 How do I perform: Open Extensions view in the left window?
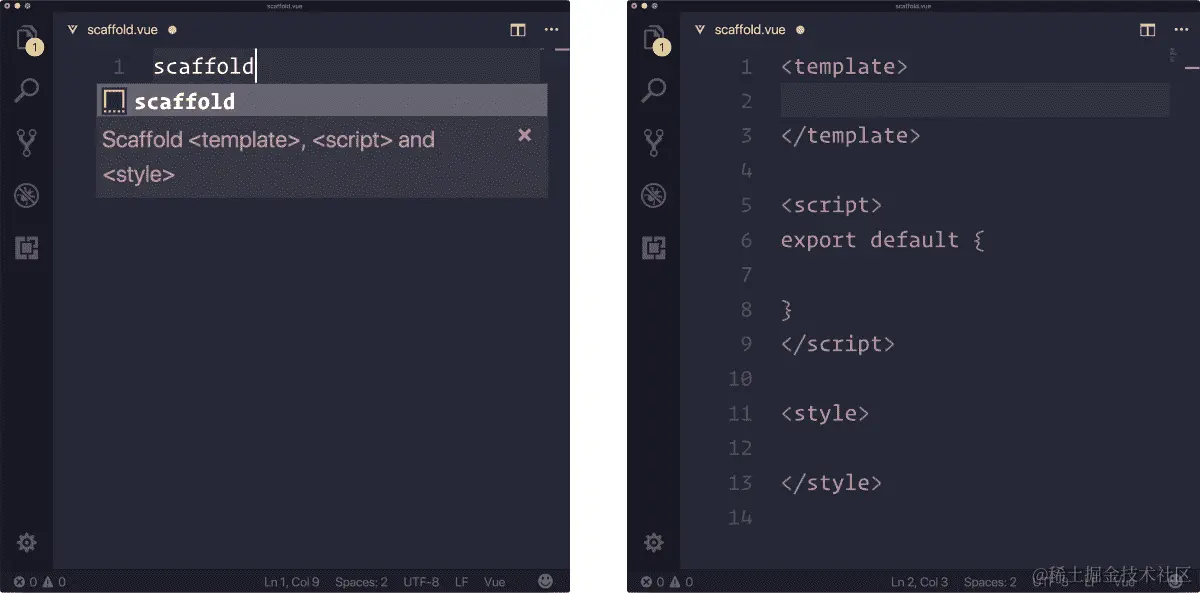pyautogui.click(x=27, y=247)
